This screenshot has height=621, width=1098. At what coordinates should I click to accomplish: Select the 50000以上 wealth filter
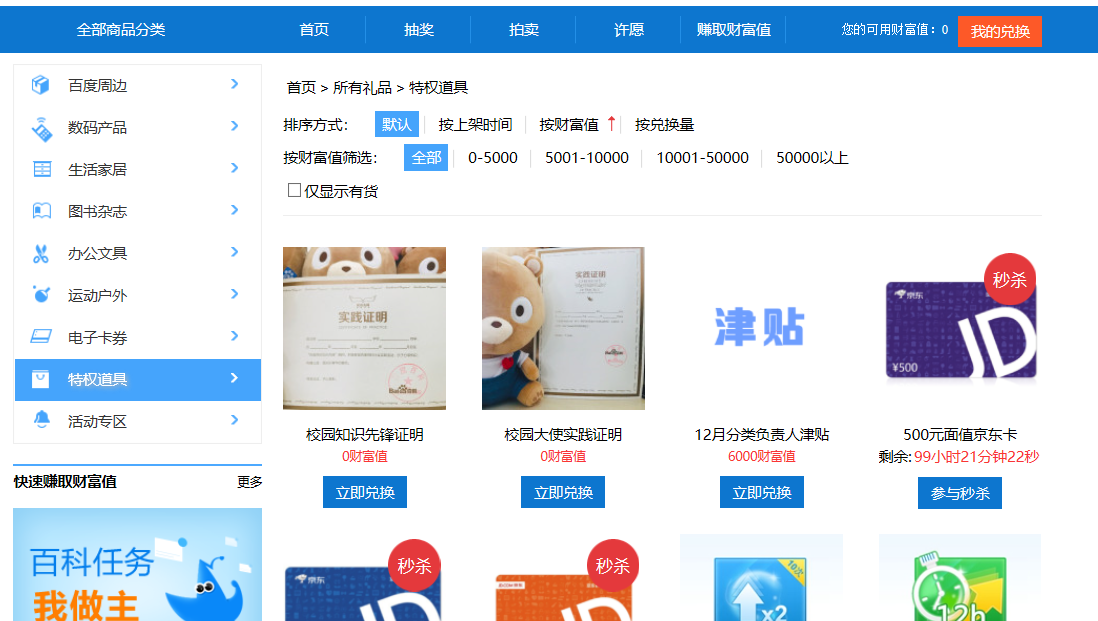point(812,158)
